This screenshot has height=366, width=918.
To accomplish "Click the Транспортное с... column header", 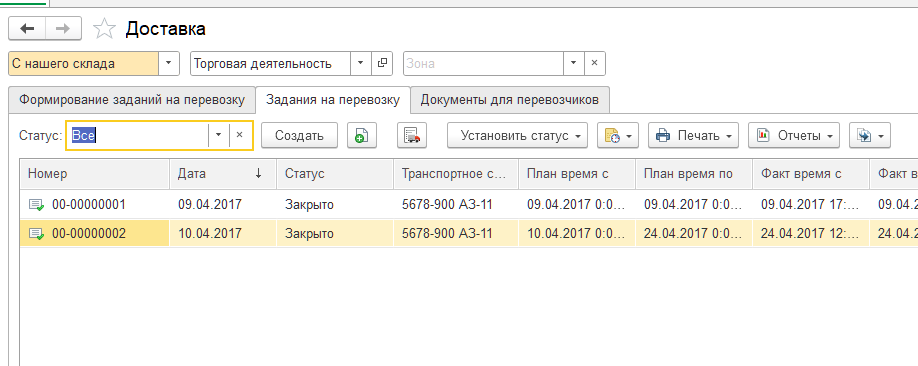I will pyautogui.click(x=456, y=174).
